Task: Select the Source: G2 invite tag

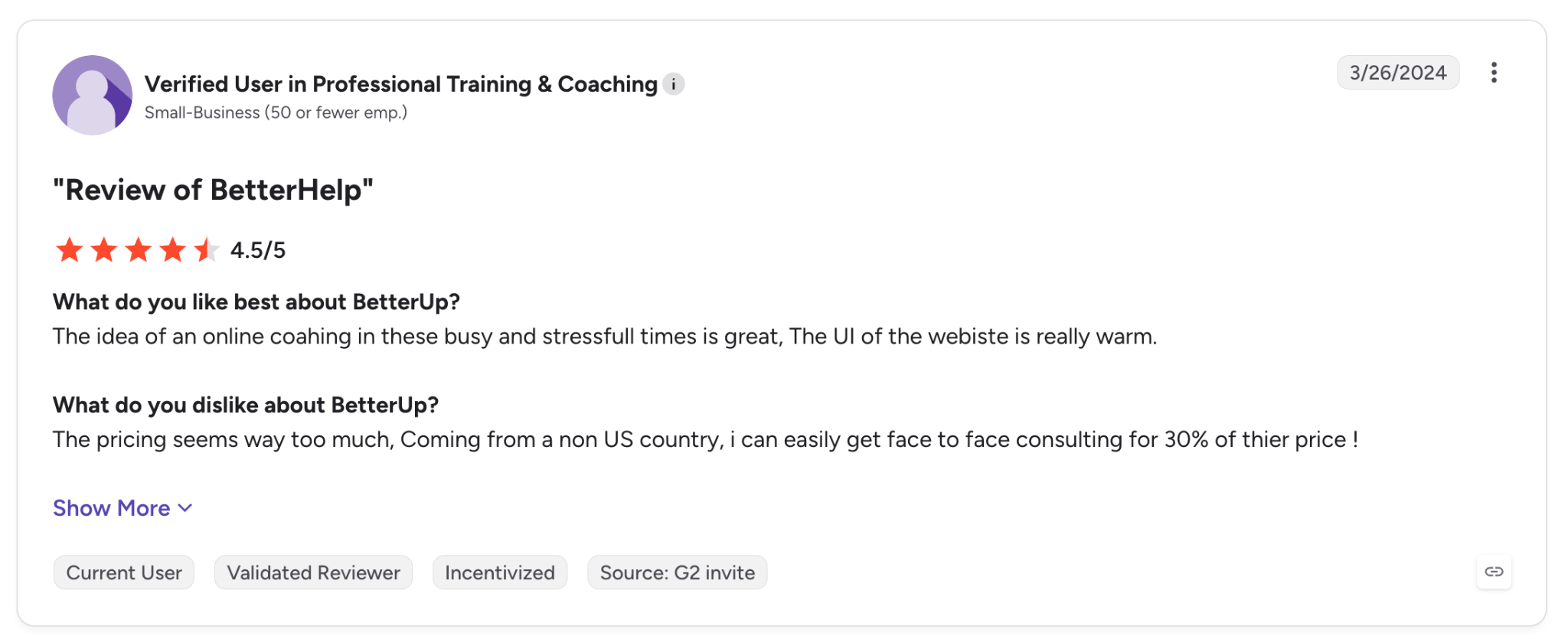Action: tap(678, 572)
